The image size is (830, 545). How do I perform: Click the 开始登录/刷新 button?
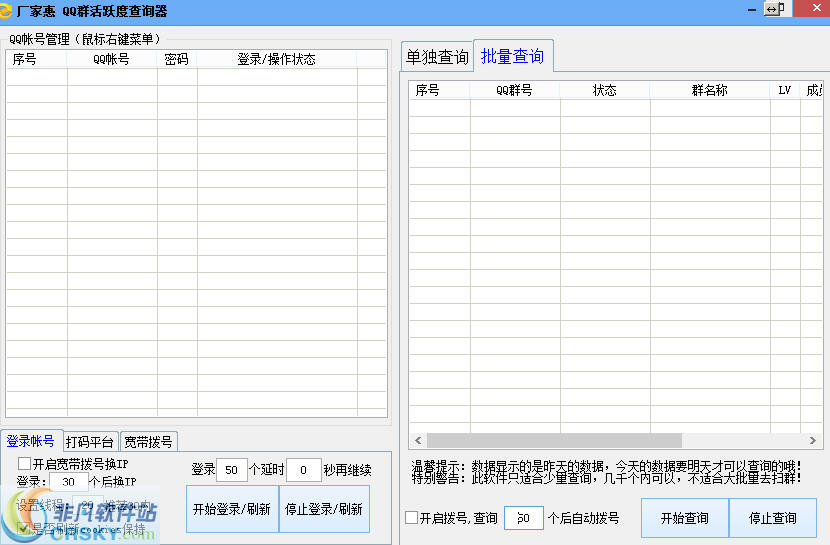point(232,509)
